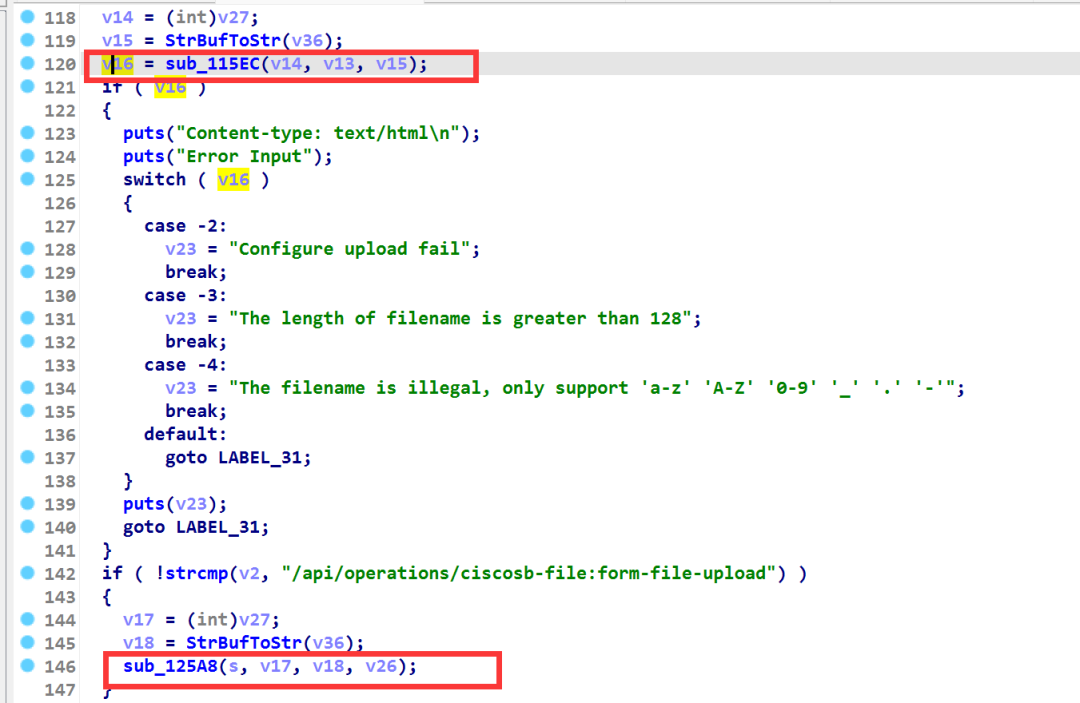Click LABEL_31 on line 140

point(217,527)
